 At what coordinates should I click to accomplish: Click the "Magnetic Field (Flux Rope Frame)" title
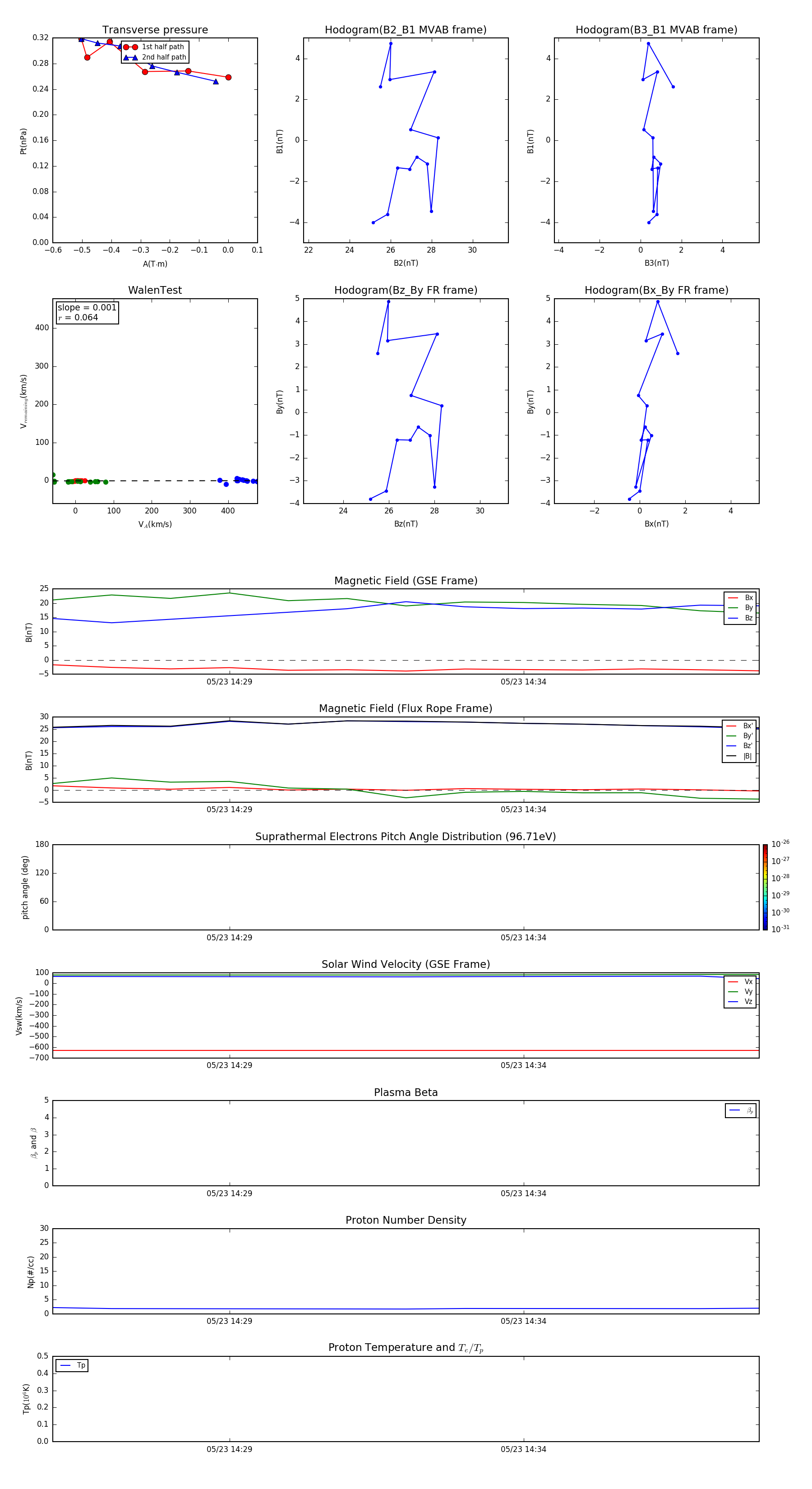pos(406,709)
